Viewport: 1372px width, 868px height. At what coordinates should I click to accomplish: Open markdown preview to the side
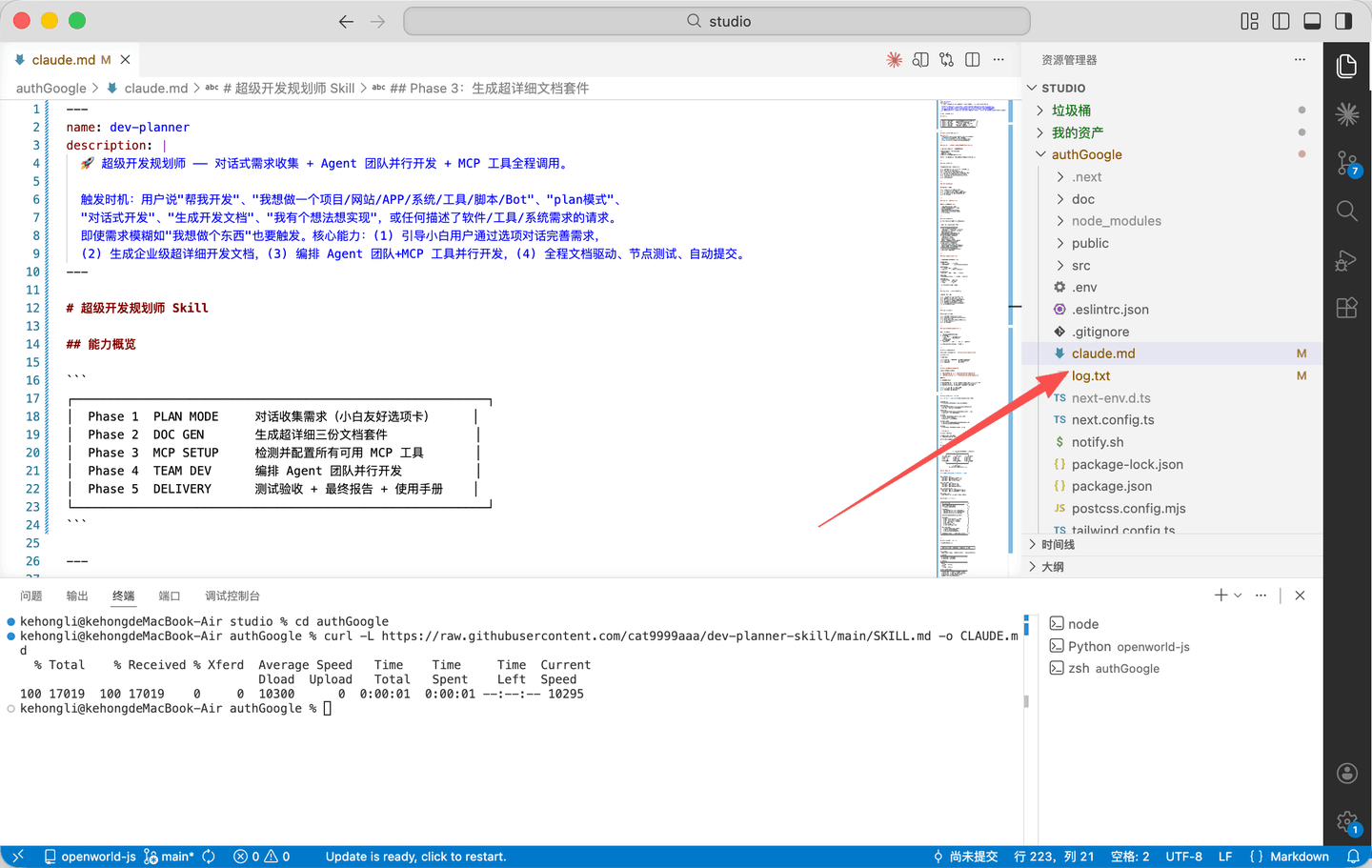tap(920, 59)
